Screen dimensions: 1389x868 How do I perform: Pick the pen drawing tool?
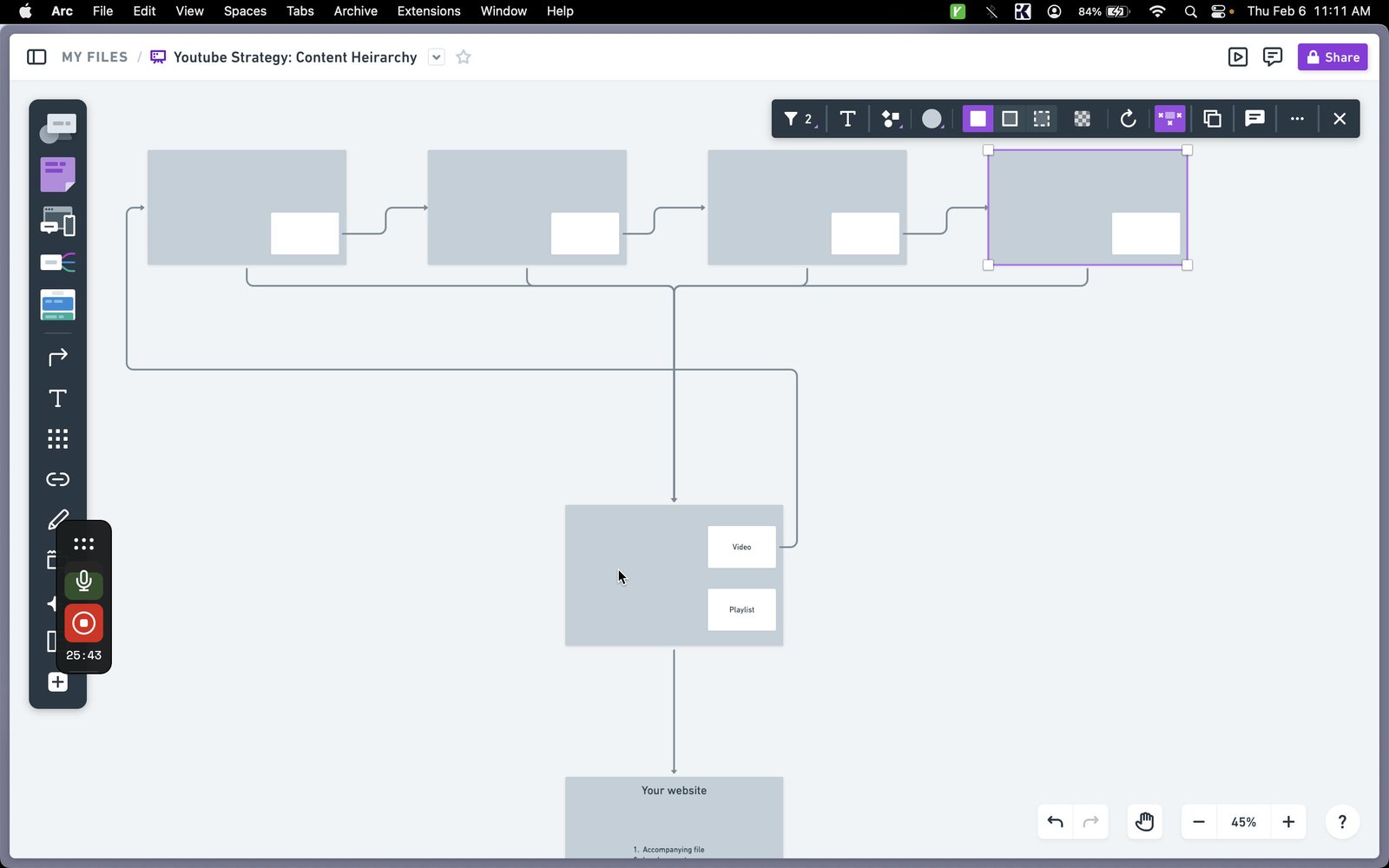57,519
